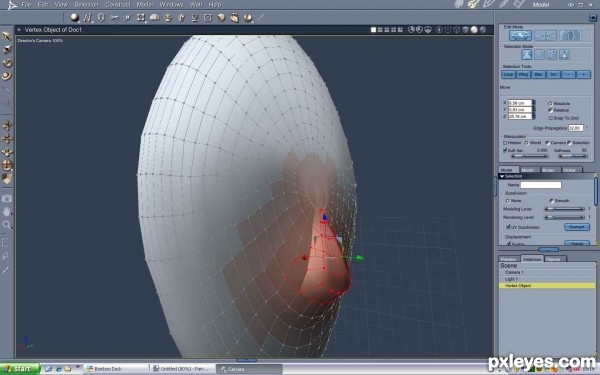Toggle the Soft Sel checkbox
600x375 pixels.
tap(505, 150)
